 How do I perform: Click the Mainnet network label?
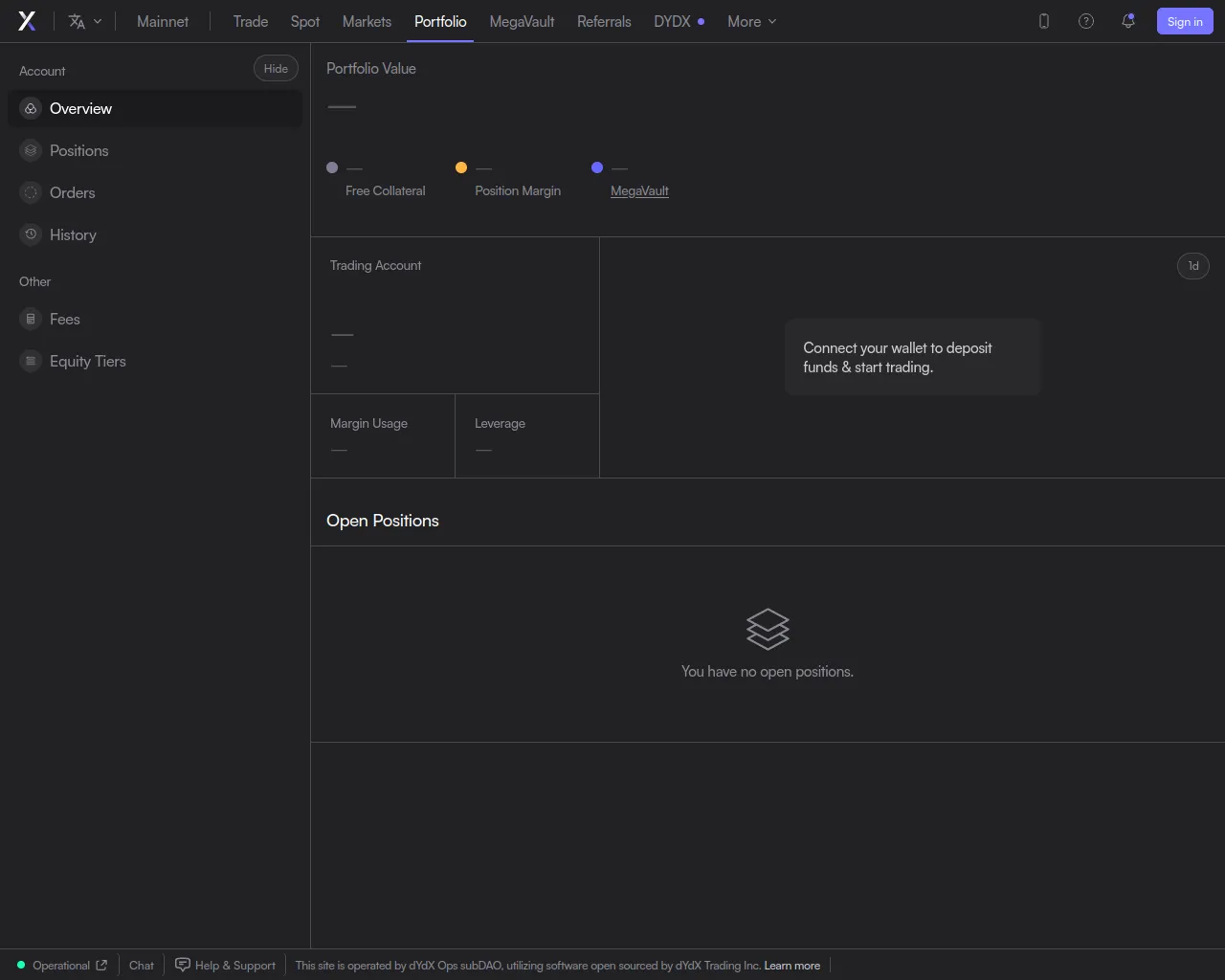tap(163, 21)
